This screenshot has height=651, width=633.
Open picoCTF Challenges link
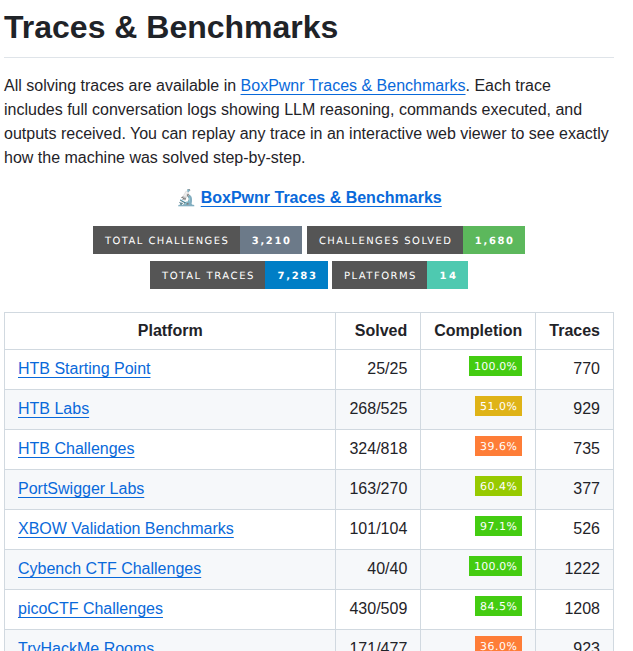90,608
